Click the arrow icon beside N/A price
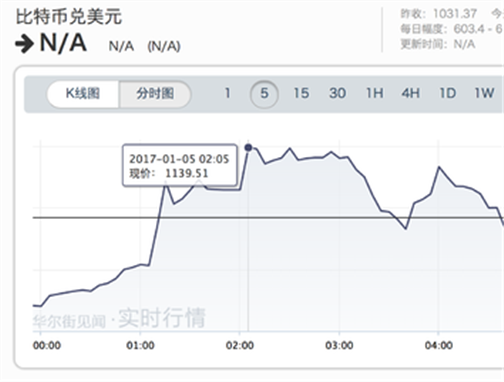Screen dimensions: 504x382 pos(24,44)
